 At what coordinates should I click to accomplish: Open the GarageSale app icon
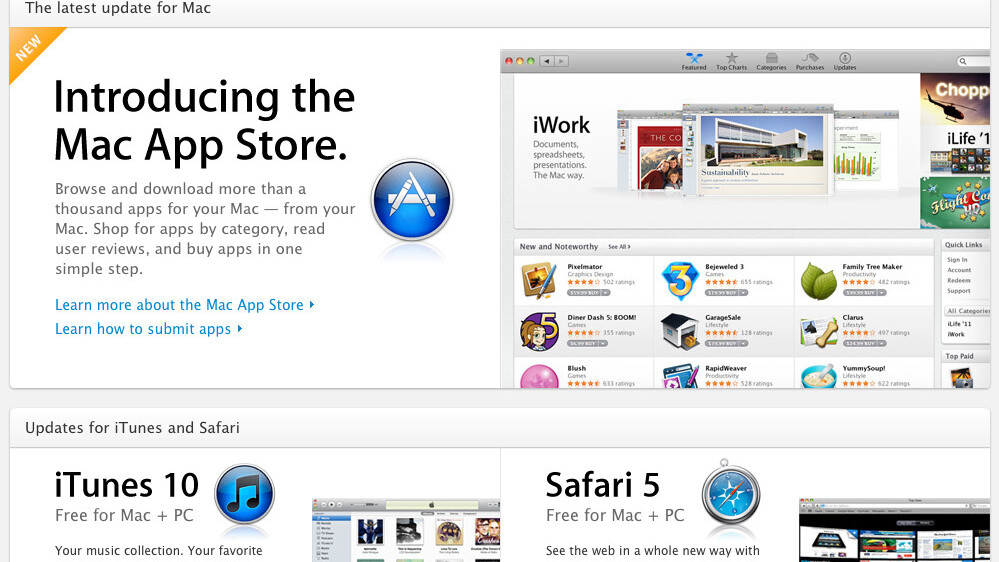(x=680, y=331)
